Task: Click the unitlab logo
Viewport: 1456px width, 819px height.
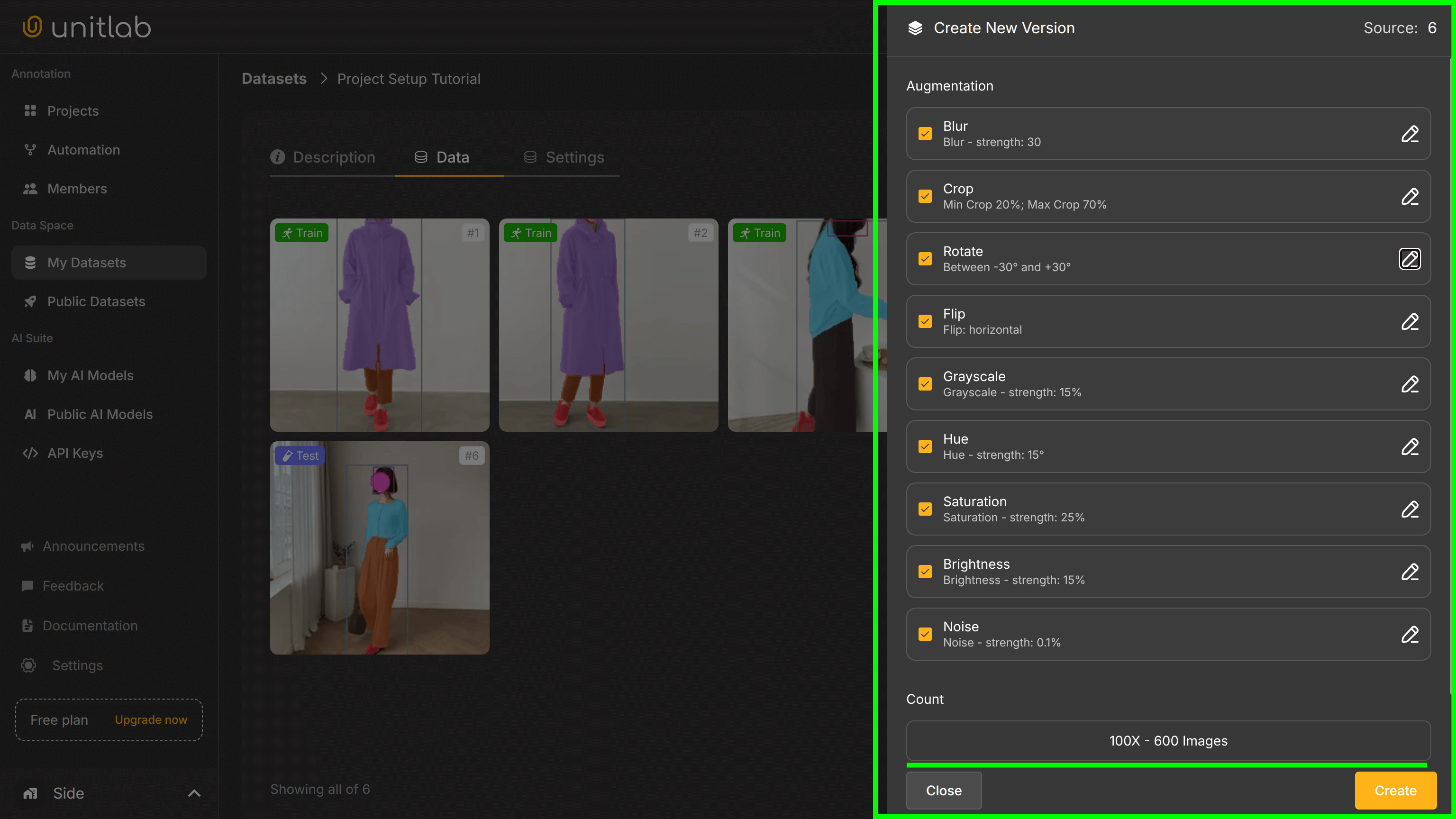Action: 86,27
